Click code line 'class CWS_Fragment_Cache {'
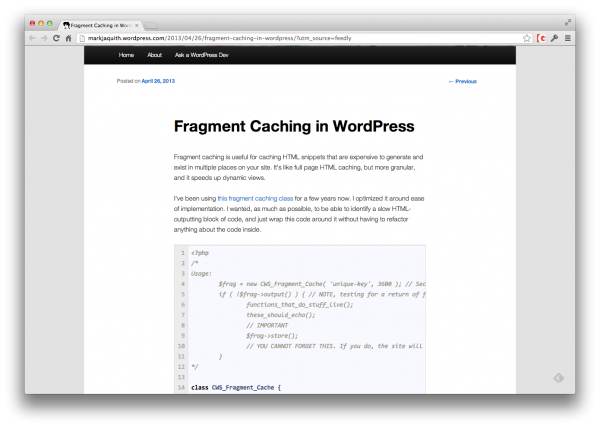Screen dimensions: 600x428 (x=236, y=387)
